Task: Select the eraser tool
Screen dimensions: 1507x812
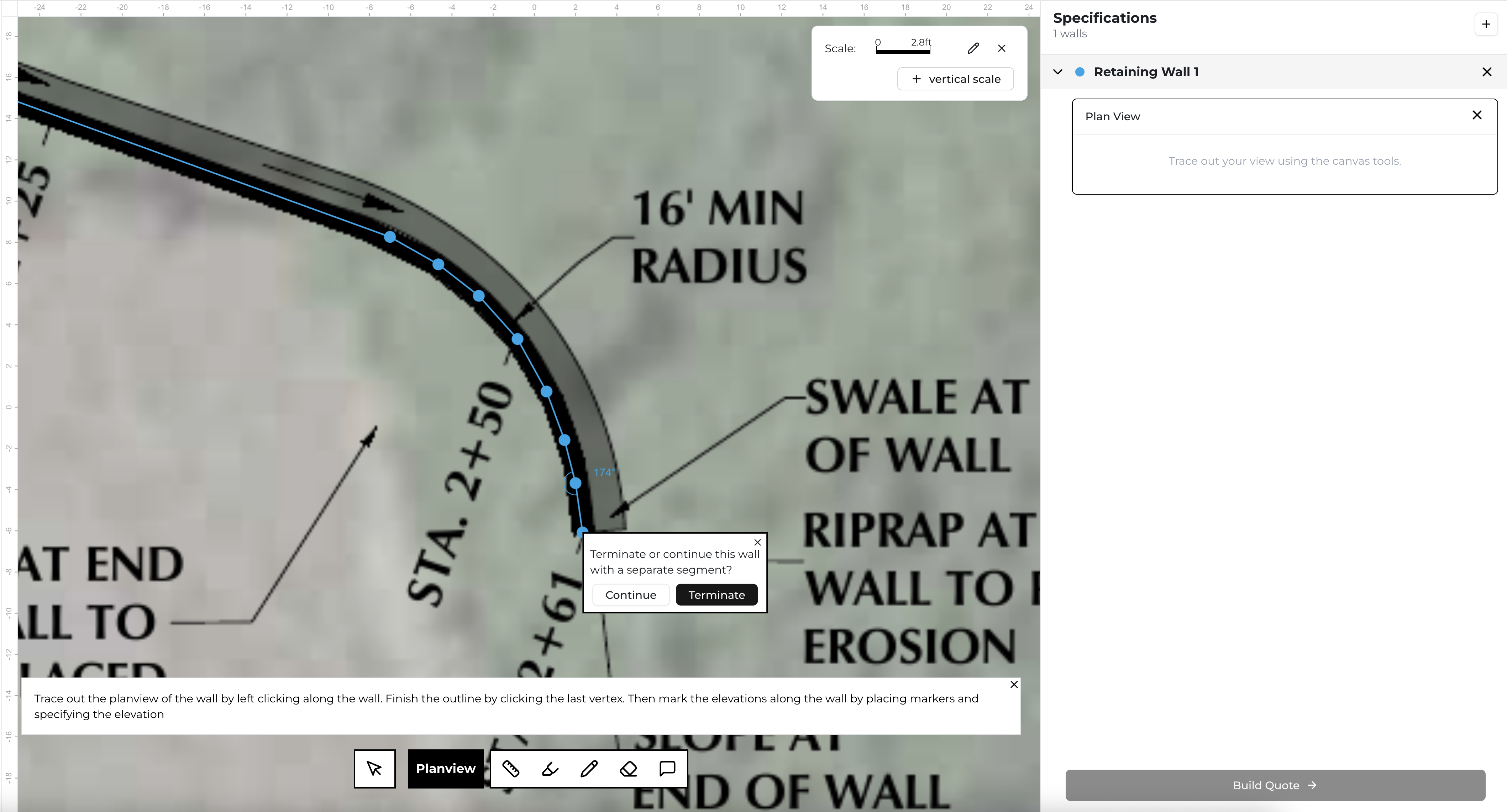Action: point(628,769)
